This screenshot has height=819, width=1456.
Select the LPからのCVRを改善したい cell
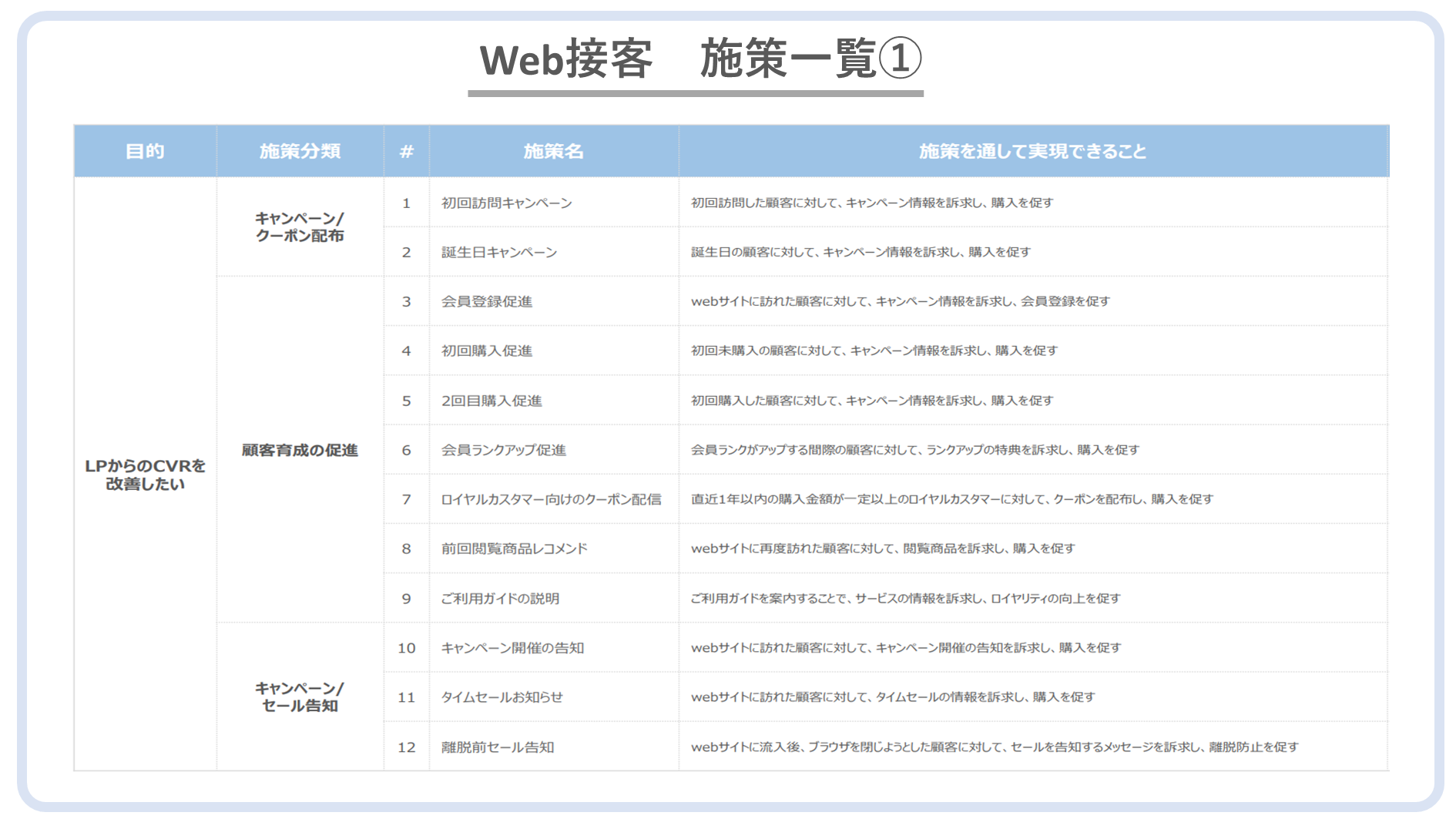145,475
